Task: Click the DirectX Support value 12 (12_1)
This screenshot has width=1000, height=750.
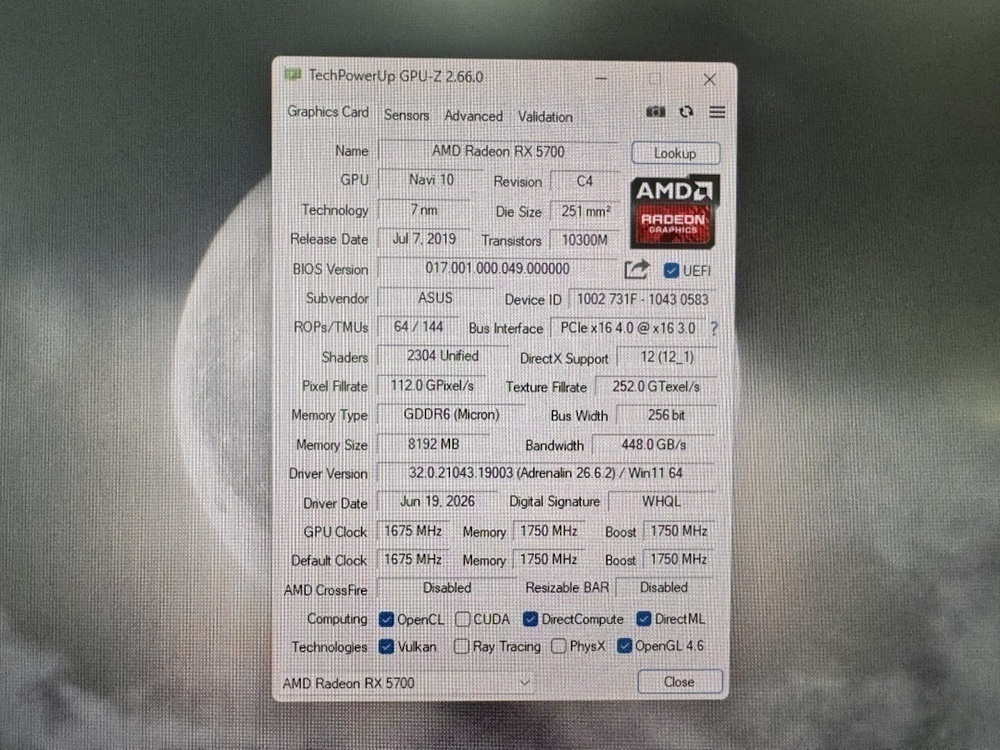Action: pos(667,357)
